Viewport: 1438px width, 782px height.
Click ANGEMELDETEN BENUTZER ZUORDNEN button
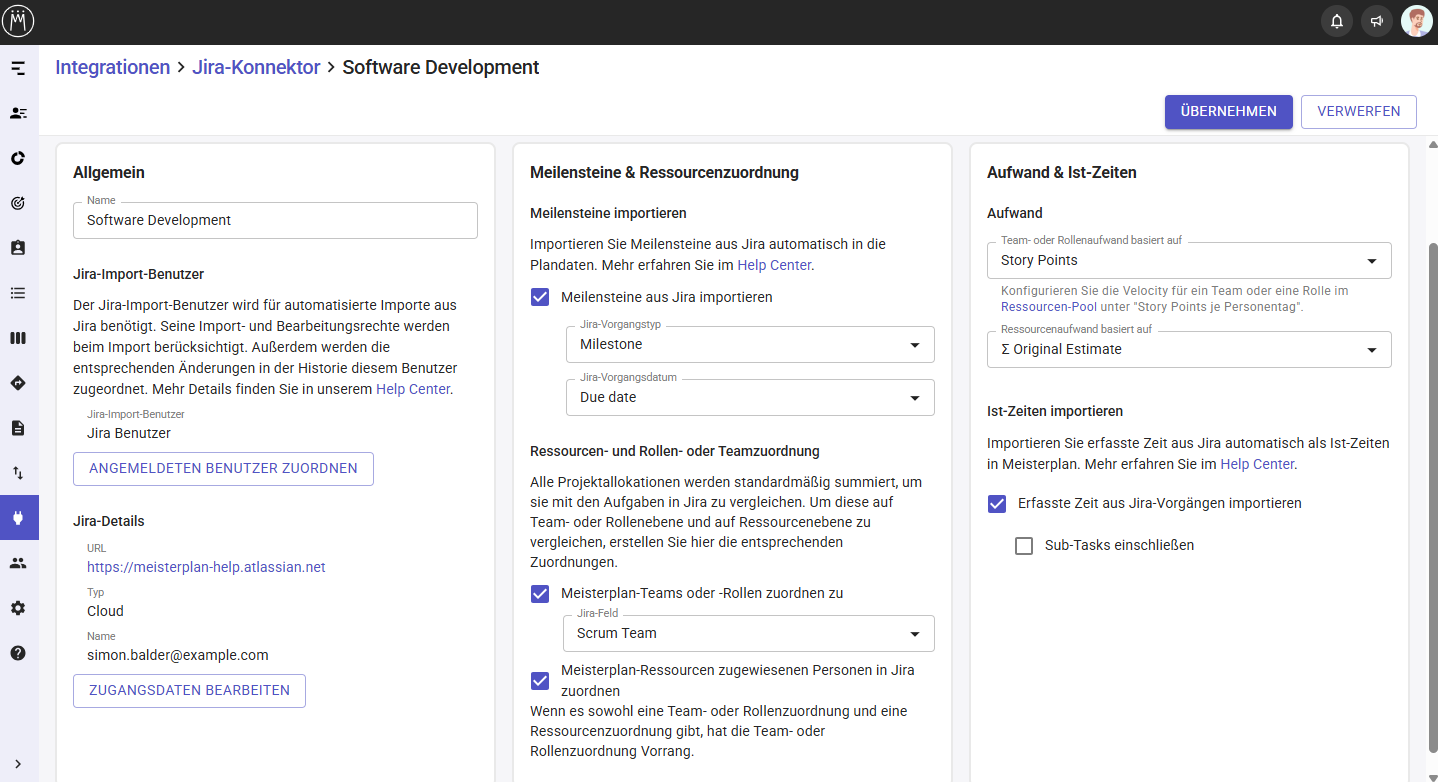pos(223,469)
